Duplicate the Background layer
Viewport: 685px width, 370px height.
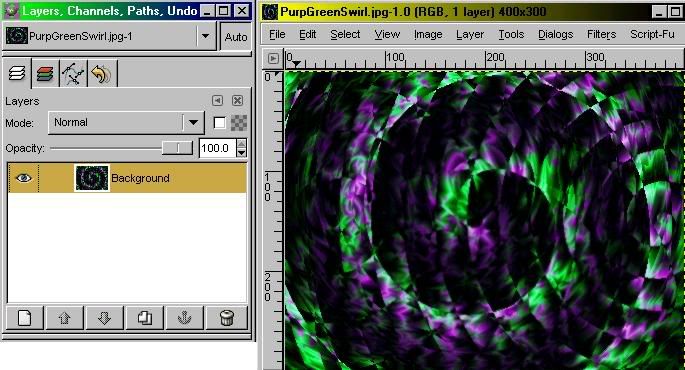(x=145, y=318)
